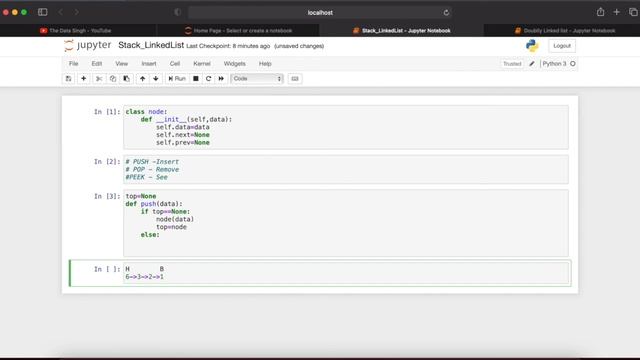
Task: Move selected cell up with the arrow icon
Action: tap(142, 78)
